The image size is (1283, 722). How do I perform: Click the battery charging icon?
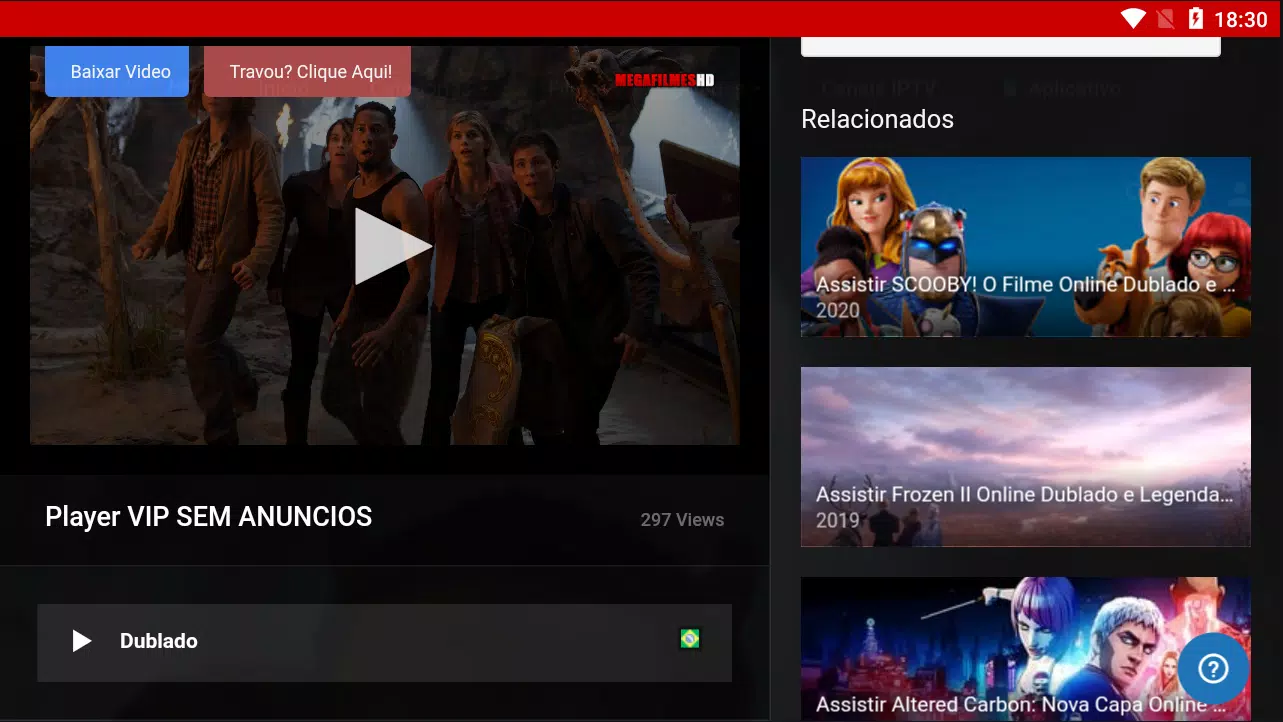[1195, 18]
